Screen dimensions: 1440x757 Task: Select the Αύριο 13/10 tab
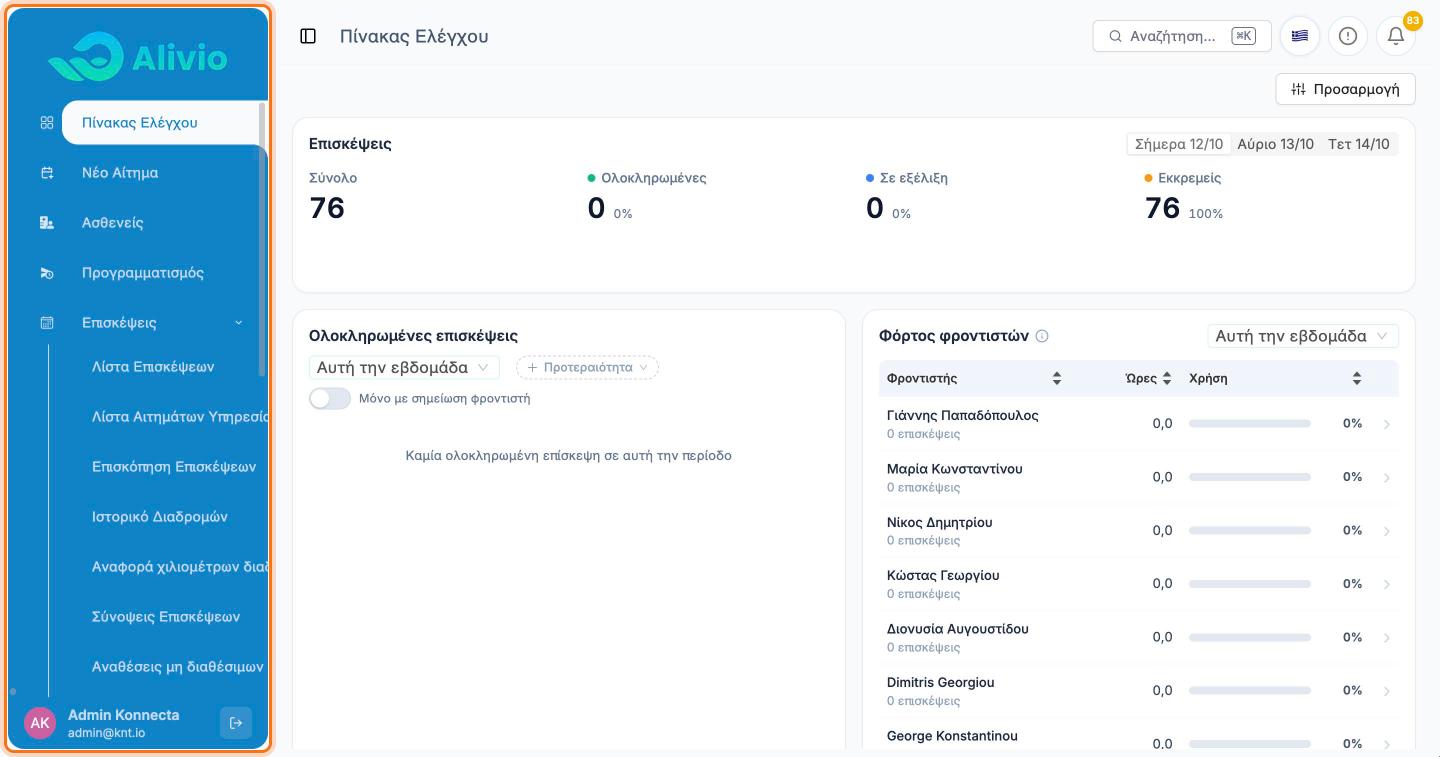pyautogui.click(x=1275, y=144)
